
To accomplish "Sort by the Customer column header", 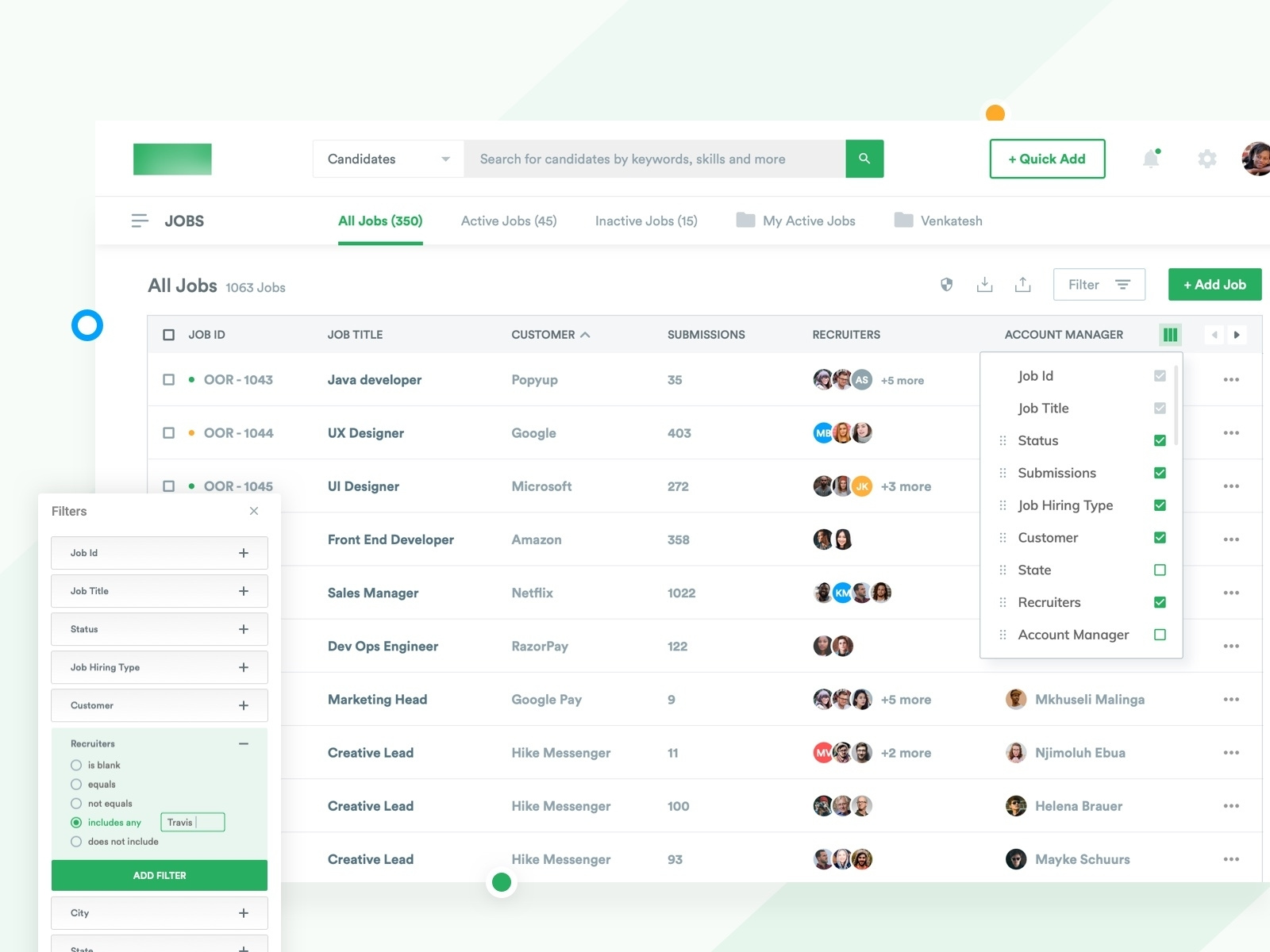I will [550, 335].
